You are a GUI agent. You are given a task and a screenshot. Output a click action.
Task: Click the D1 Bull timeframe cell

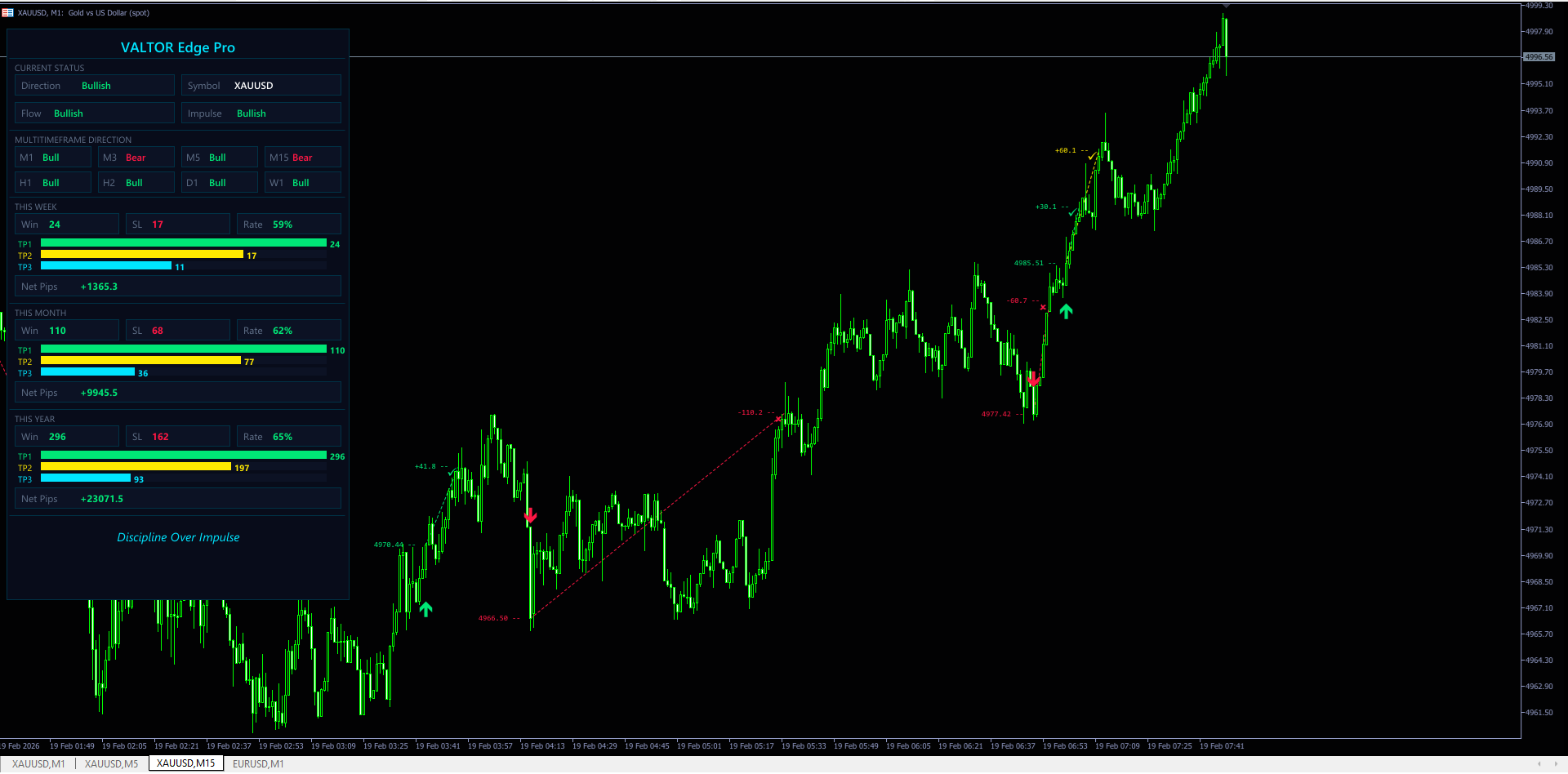(220, 183)
